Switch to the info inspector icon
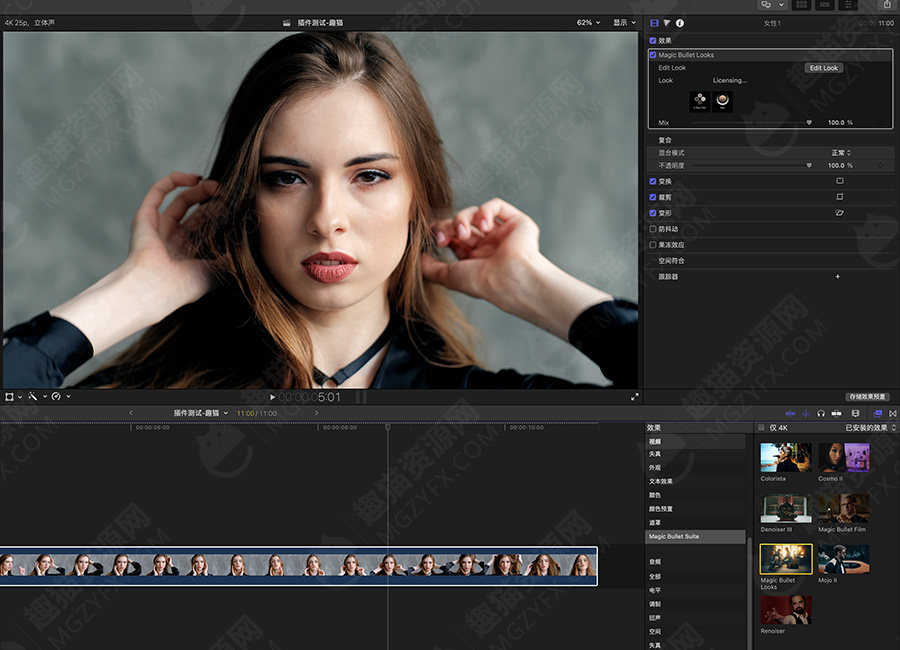 [x=680, y=22]
